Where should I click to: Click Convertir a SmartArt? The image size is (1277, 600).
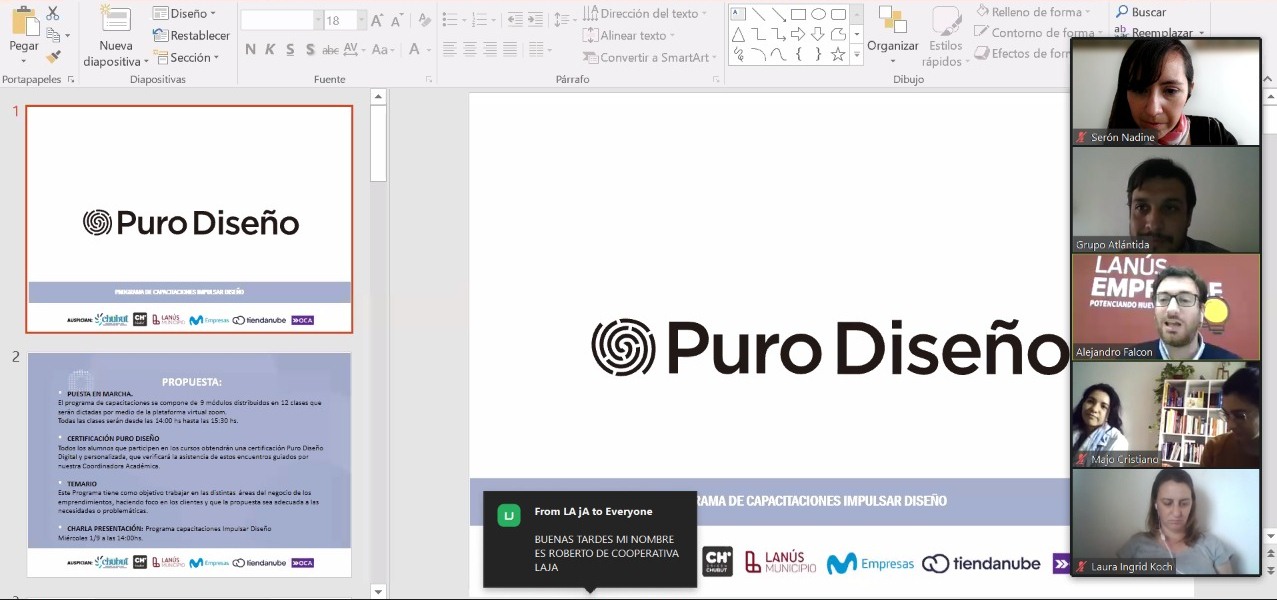pos(647,57)
